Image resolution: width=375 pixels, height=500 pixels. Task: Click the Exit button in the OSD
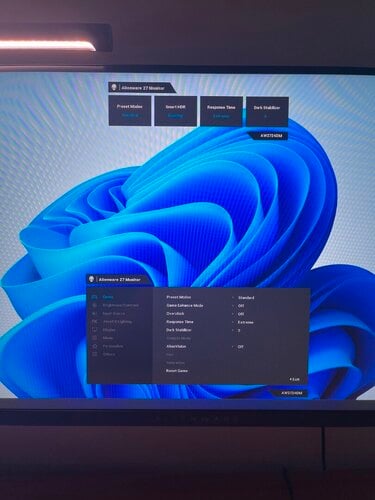tap(294, 379)
